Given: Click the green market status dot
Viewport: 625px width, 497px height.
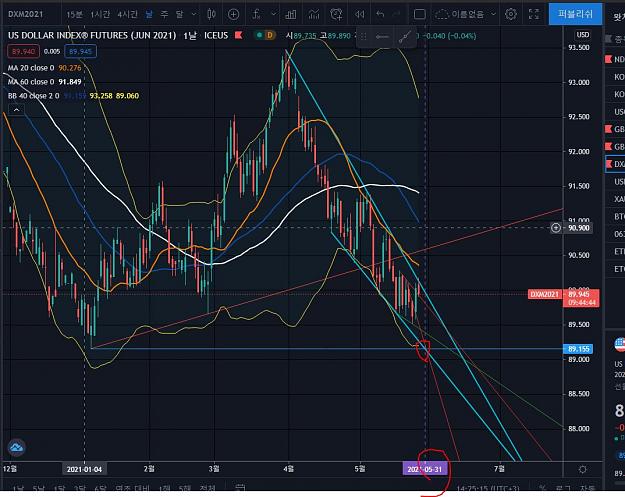Looking at the screenshot, I should point(259,35).
